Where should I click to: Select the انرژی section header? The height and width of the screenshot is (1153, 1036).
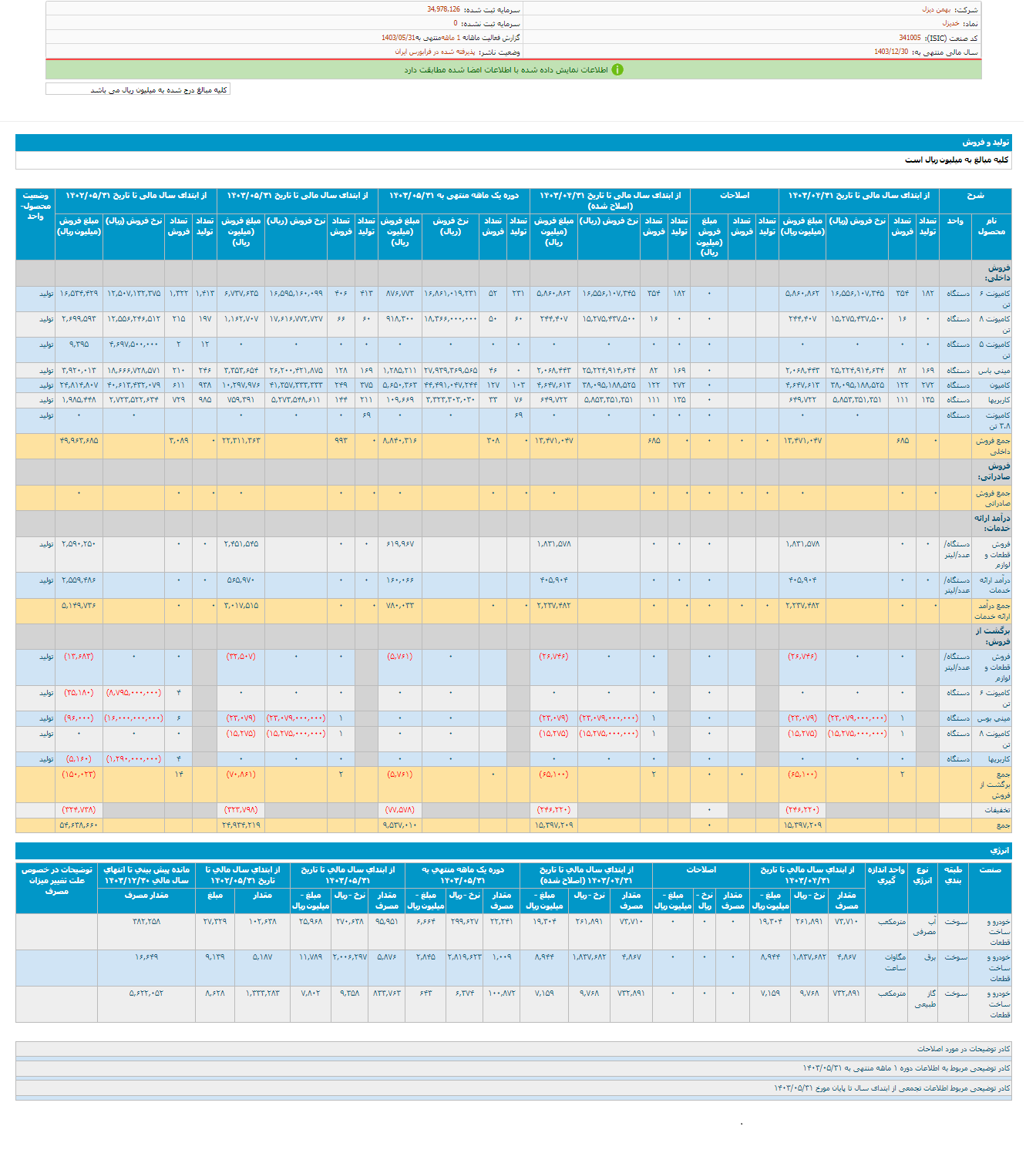click(x=999, y=851)
